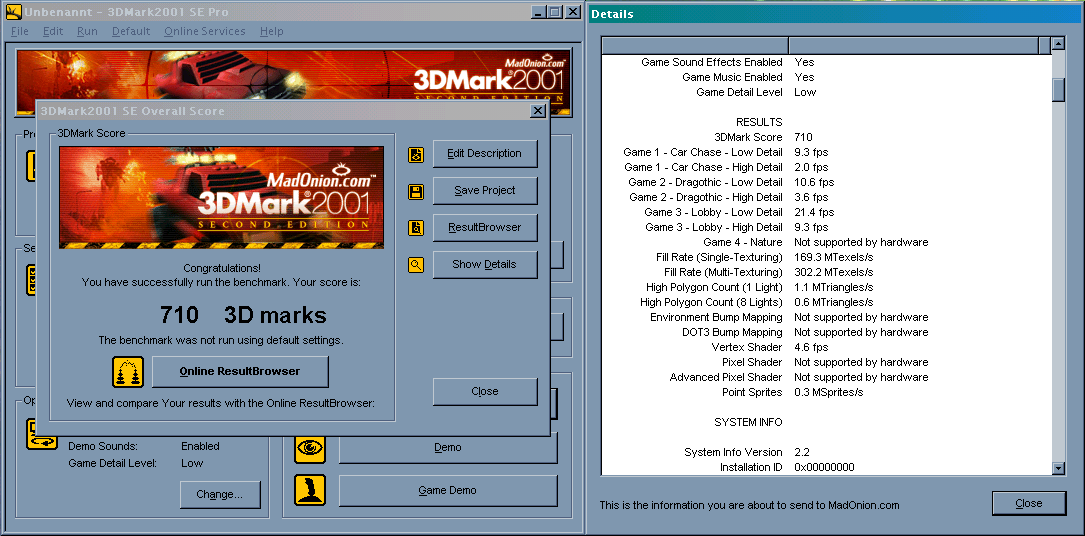Open the Help menu
The width and height of the screenshot is (1085, 536).
(x=272, y=31)
